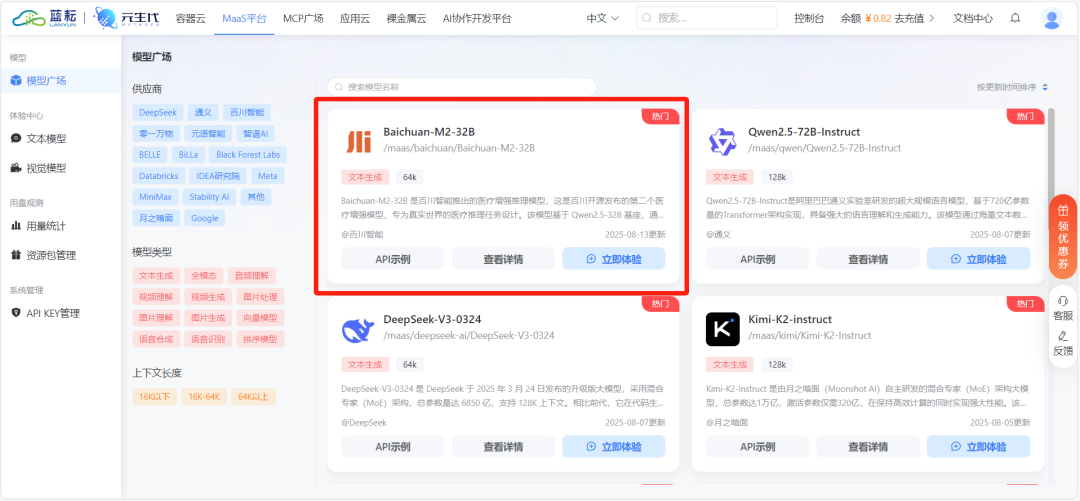Select the 全模态 model type filter

click(x=203, y=276)
